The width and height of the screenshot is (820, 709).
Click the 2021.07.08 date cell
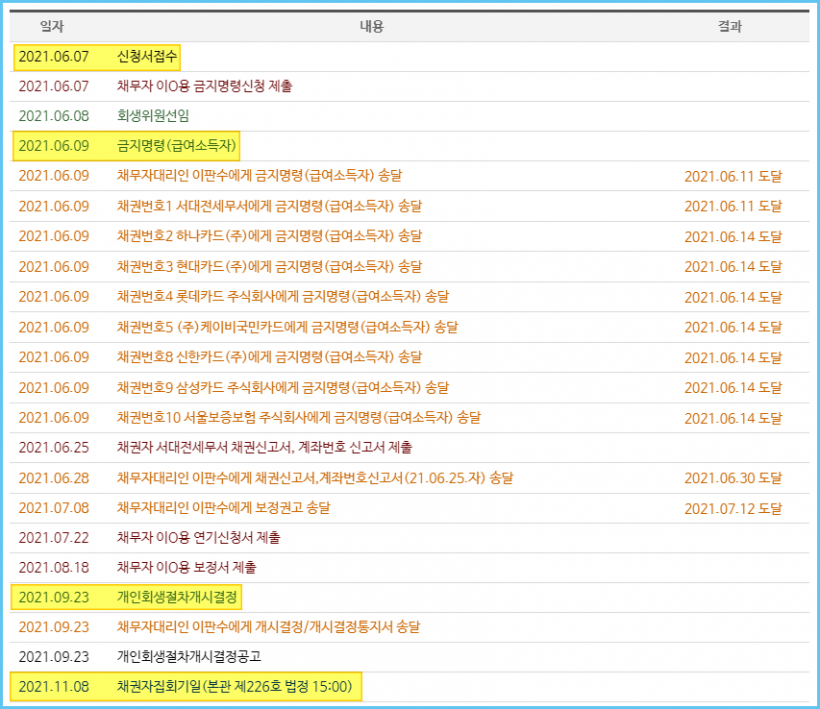(54, 508)
